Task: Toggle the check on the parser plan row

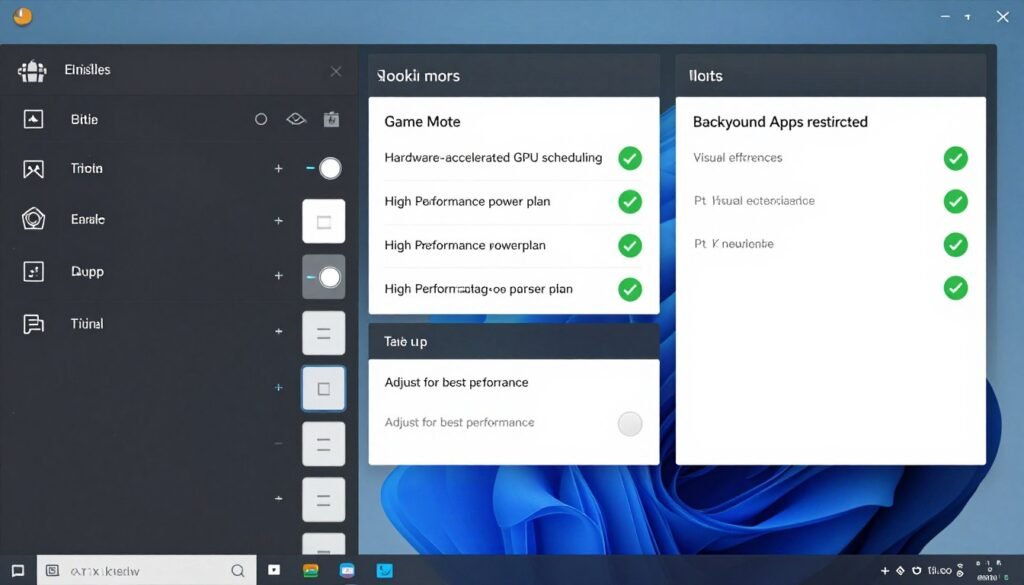Action: [630, 289]
